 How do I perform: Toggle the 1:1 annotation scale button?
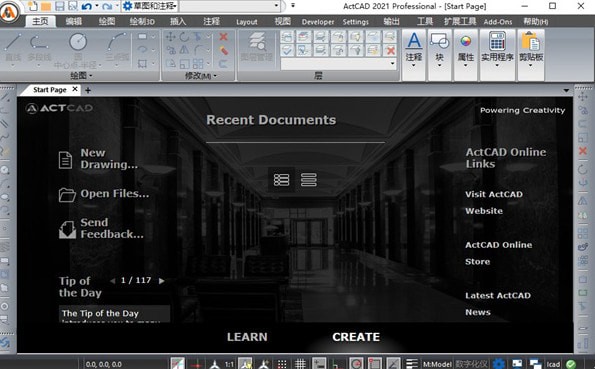coord(229,364)
